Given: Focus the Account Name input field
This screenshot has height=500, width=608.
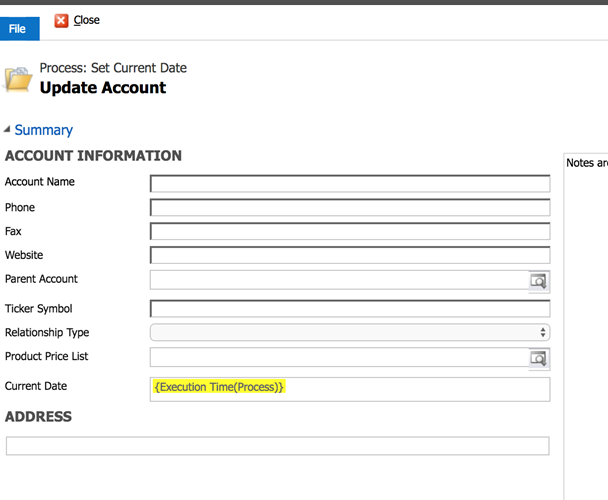Looking at the screenshot, I should click(350, 183).
